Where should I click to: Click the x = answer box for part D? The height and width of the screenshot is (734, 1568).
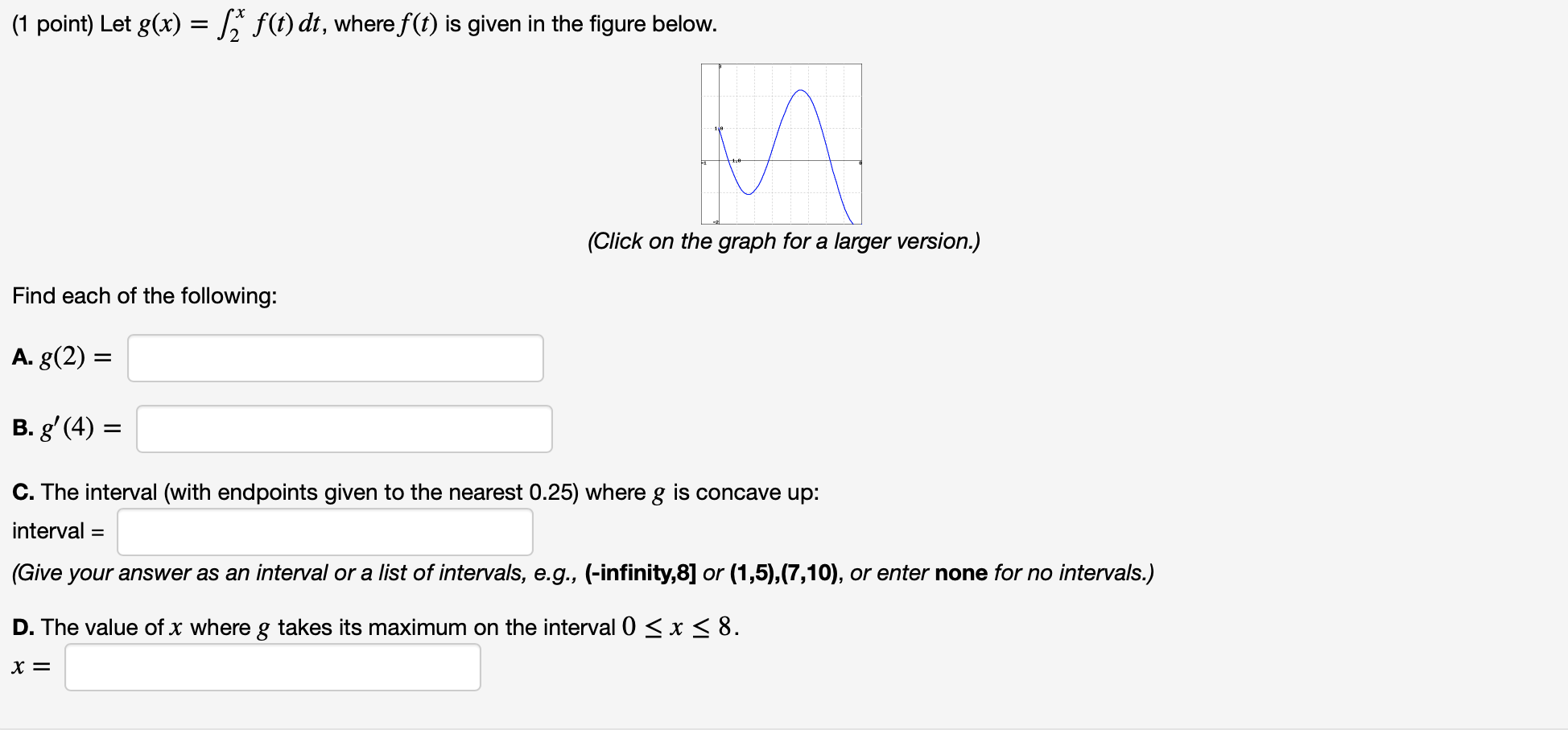click(x=272, y=667)
